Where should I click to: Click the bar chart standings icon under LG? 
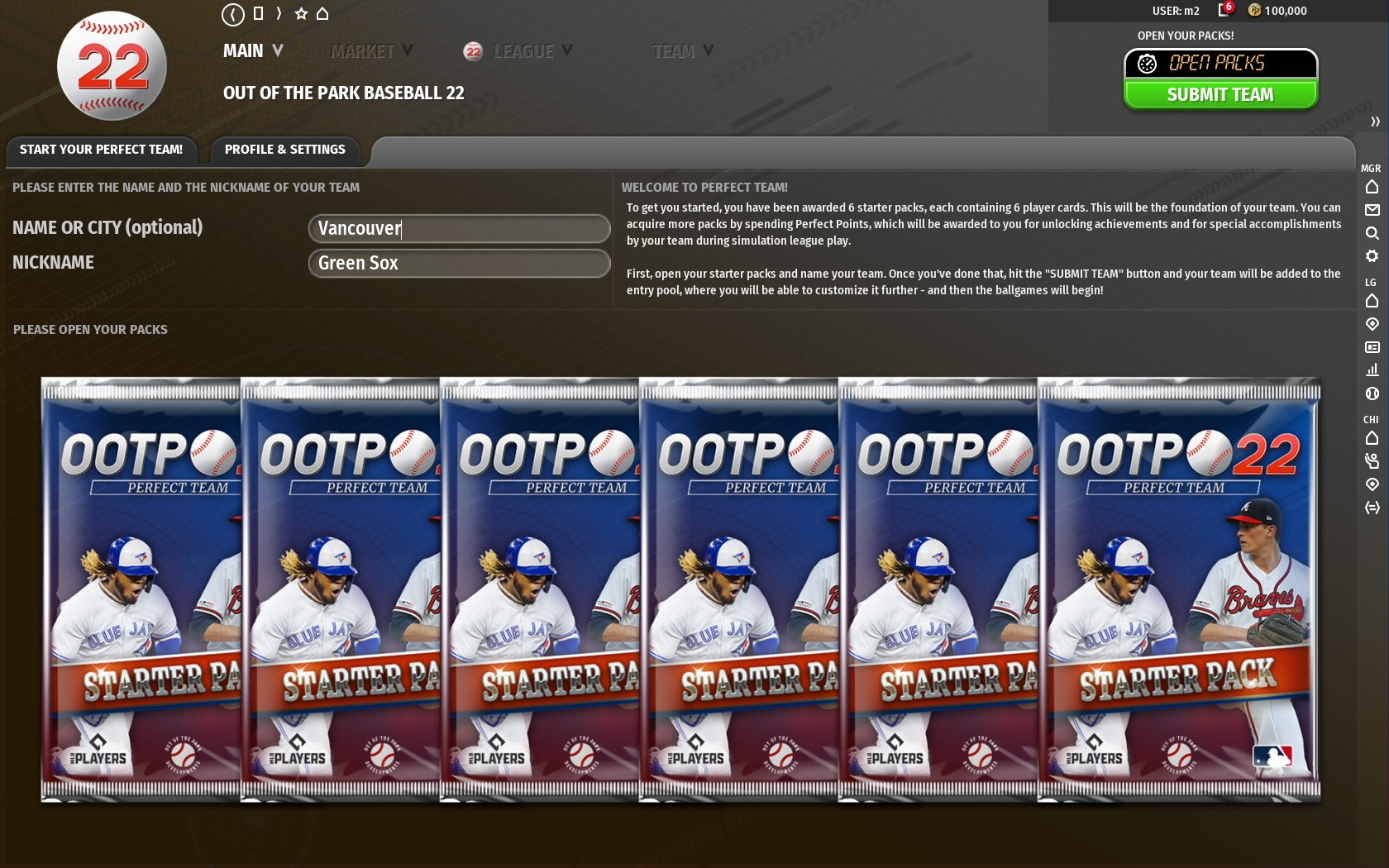[1372, 370]
